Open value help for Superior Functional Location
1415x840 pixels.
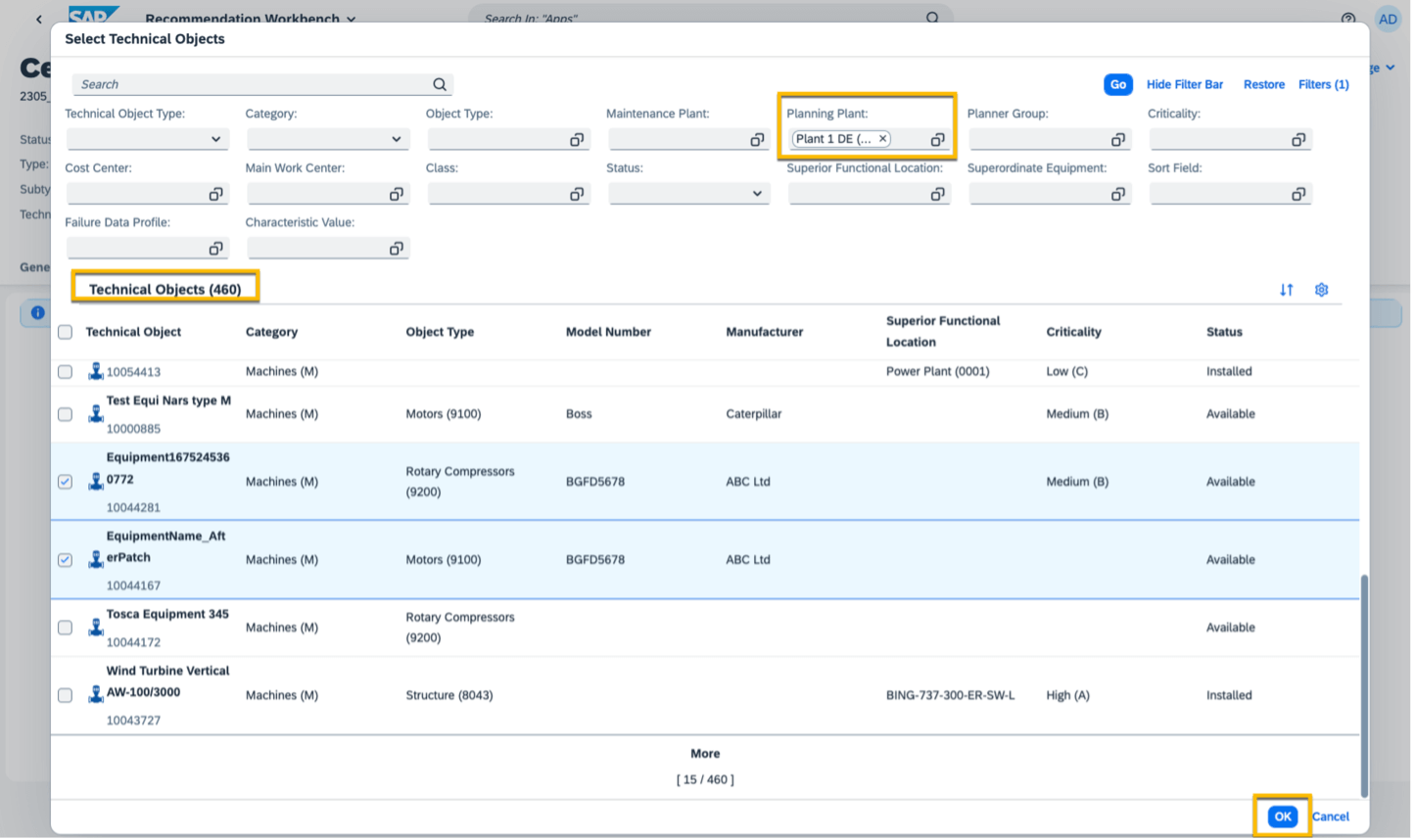coord(937,193)
